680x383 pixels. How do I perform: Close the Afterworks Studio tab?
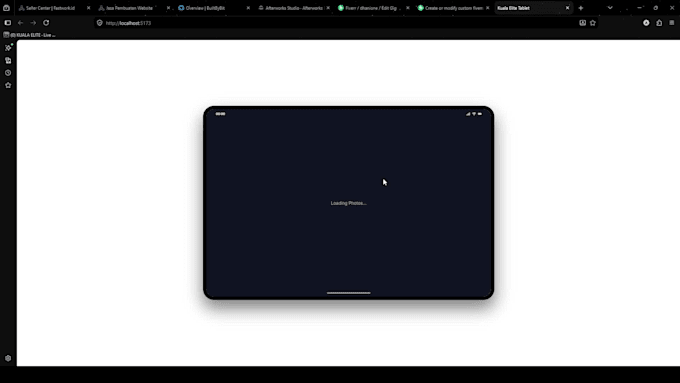[328, 8]
